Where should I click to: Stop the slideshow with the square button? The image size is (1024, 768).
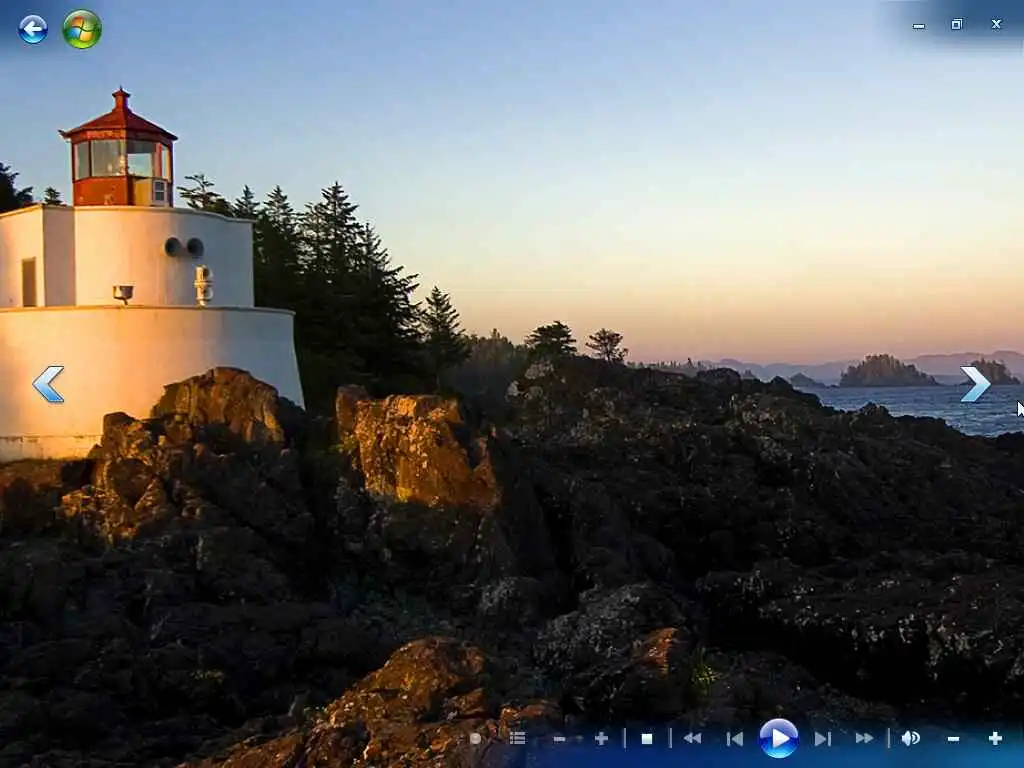coord(647,739)
